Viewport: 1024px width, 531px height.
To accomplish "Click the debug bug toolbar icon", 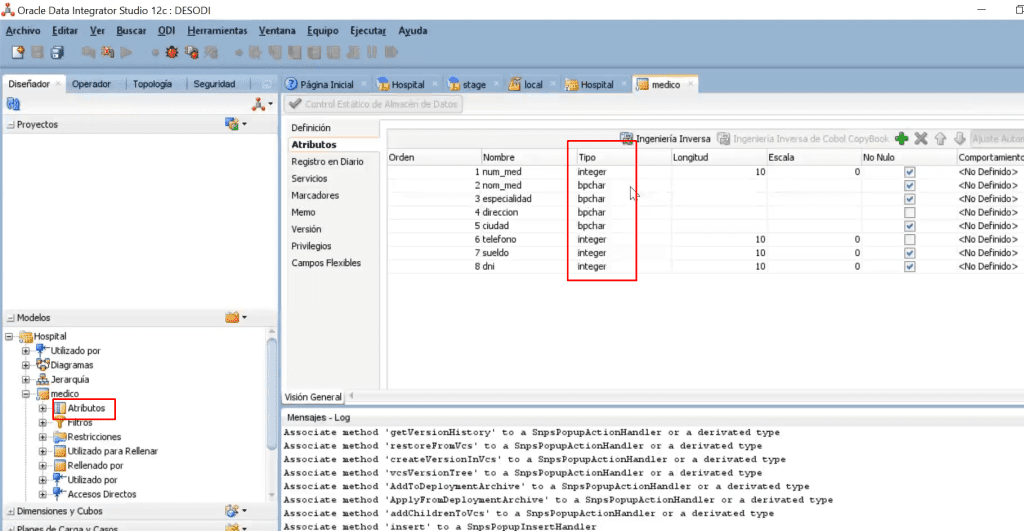I will (172, 52).
